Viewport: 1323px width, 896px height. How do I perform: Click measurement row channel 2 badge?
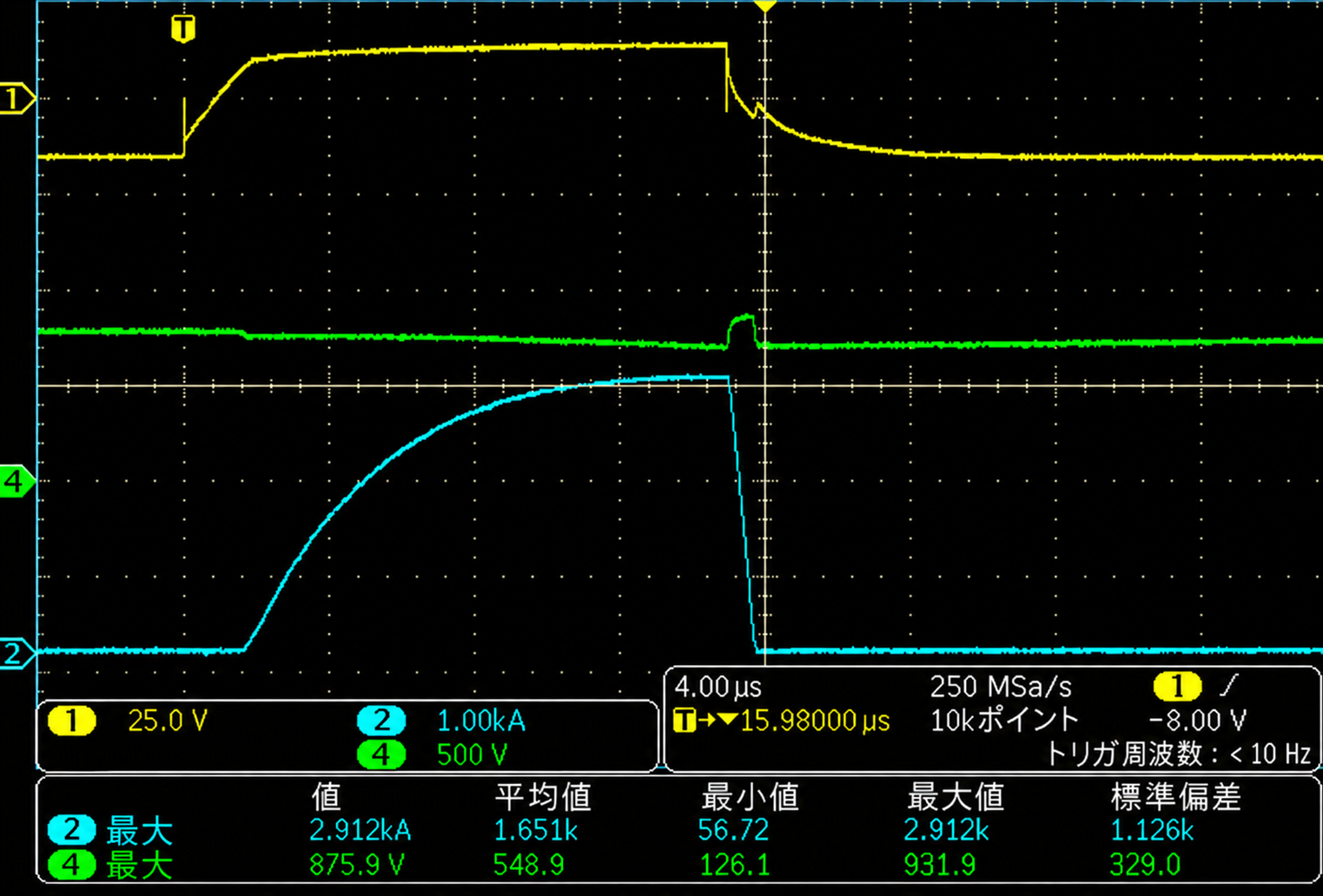point(72,830)
